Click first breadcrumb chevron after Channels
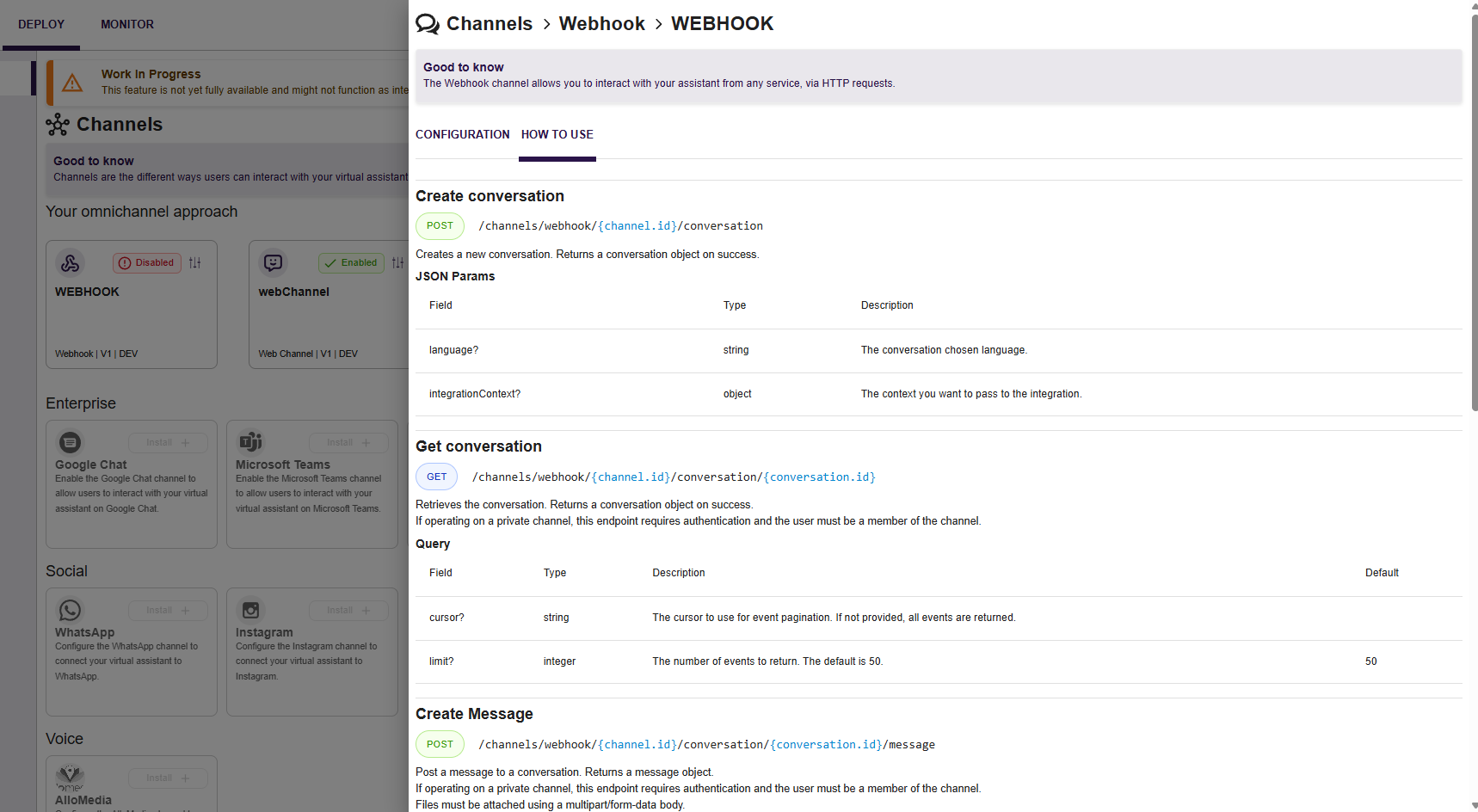This screenshot has width=1478, height=812. (x=546, y=24)
